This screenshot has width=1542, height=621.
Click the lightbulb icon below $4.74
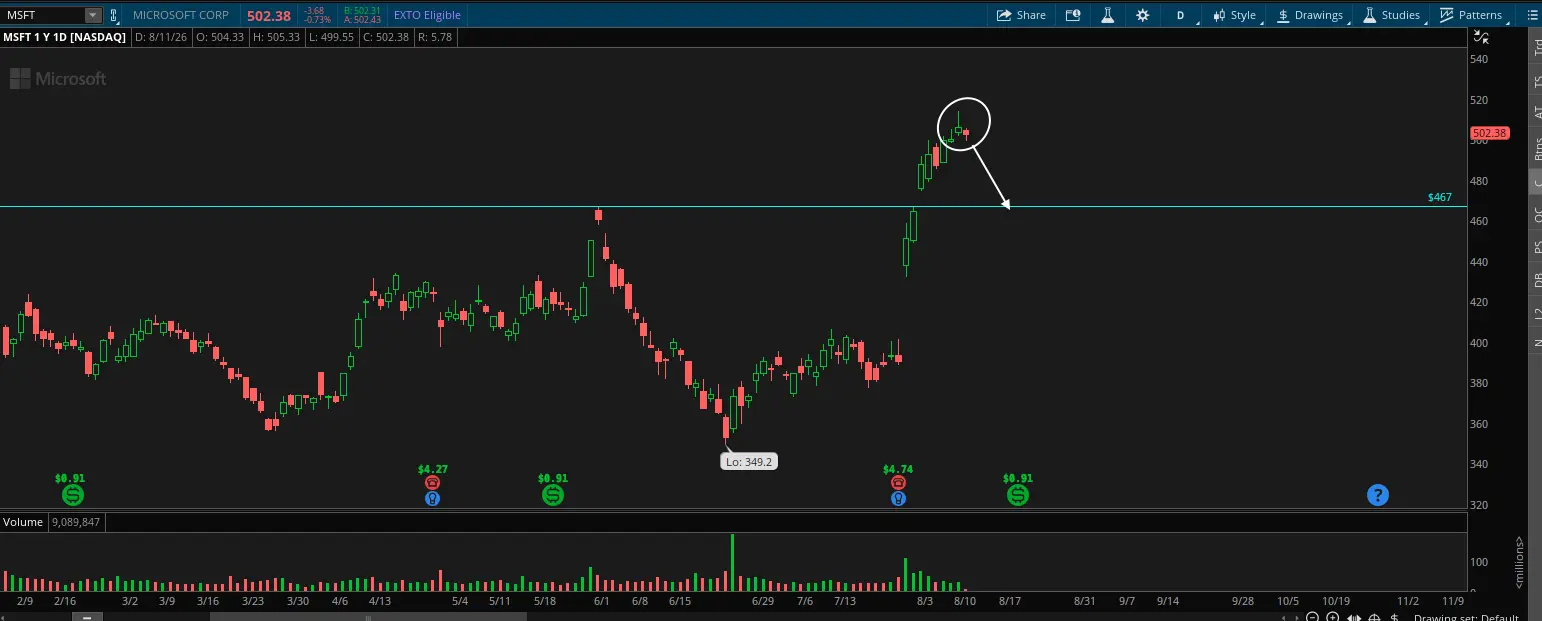(898, 497)
